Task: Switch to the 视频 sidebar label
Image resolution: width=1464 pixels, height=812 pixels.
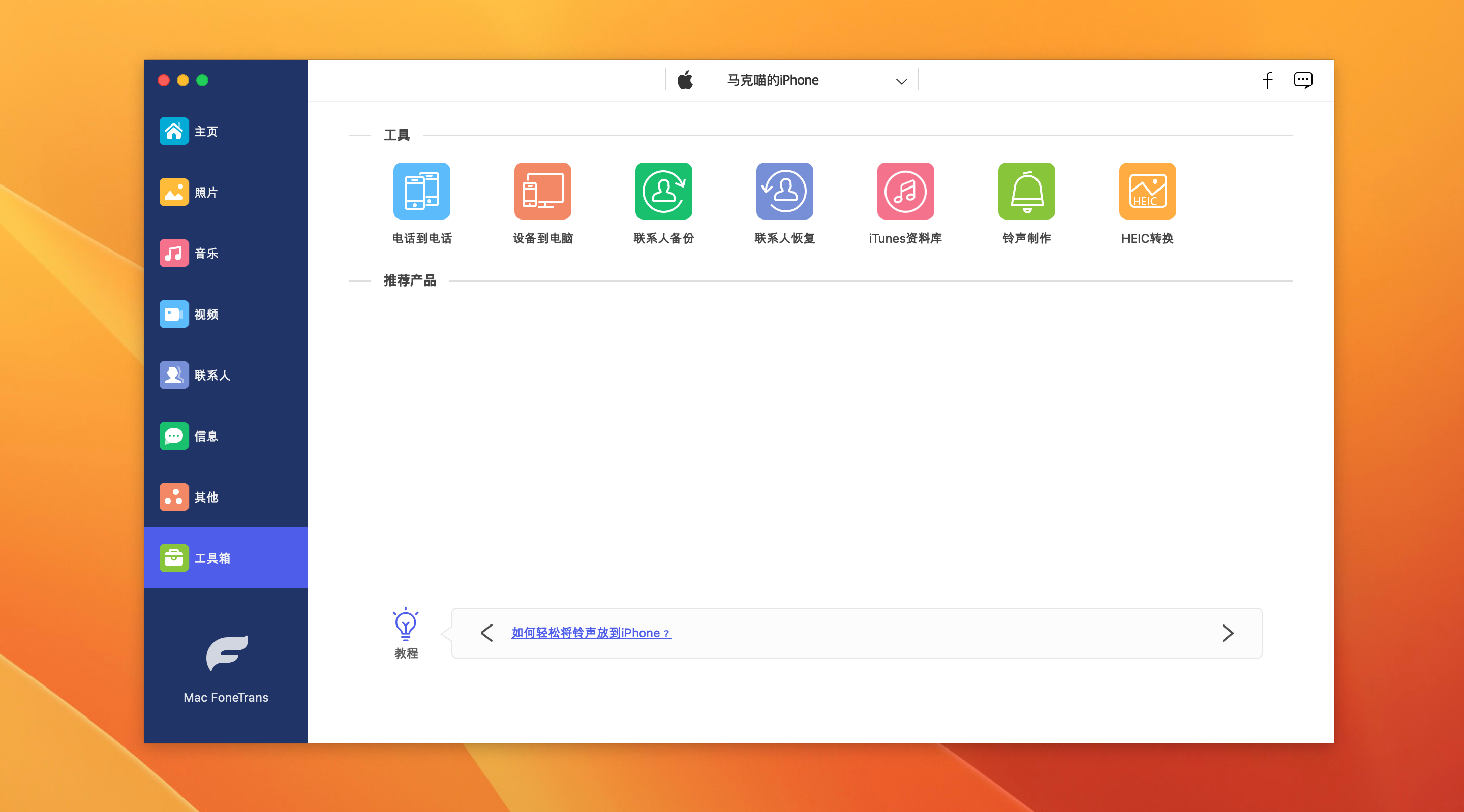Action: pyautogui.click(x=206, y=314)
